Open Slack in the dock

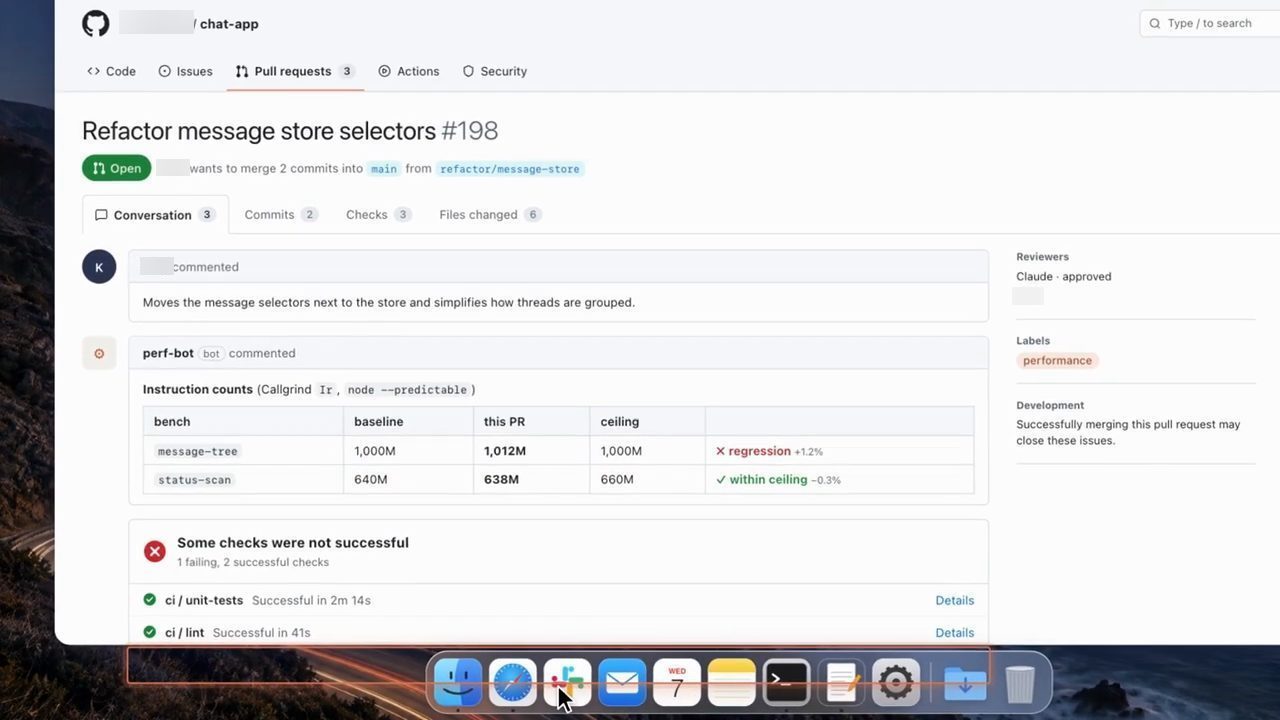567,683
